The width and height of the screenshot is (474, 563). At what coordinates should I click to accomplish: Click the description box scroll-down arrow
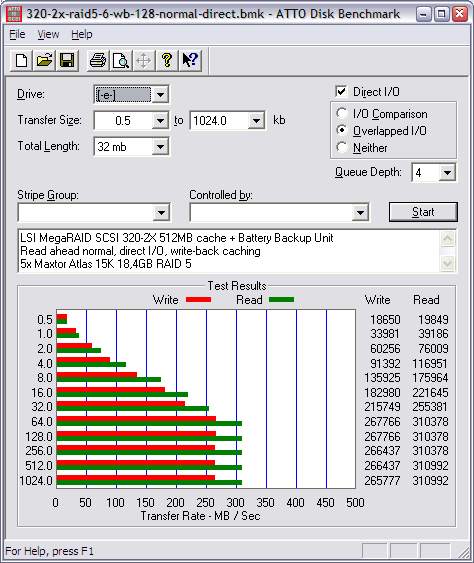tap(448, 264)
